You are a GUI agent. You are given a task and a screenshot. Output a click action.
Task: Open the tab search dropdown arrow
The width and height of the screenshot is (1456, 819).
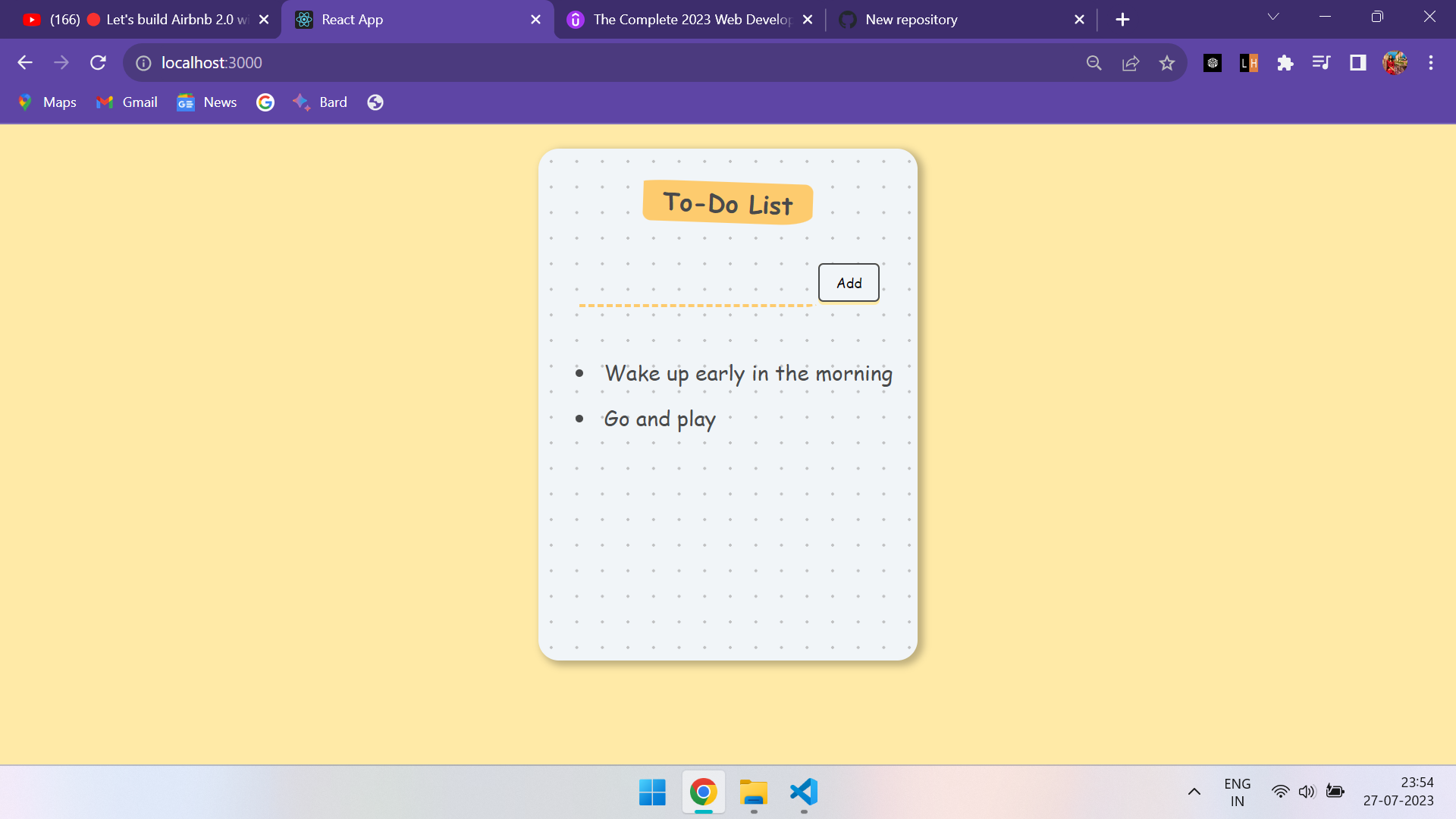tap(1272, 16)
